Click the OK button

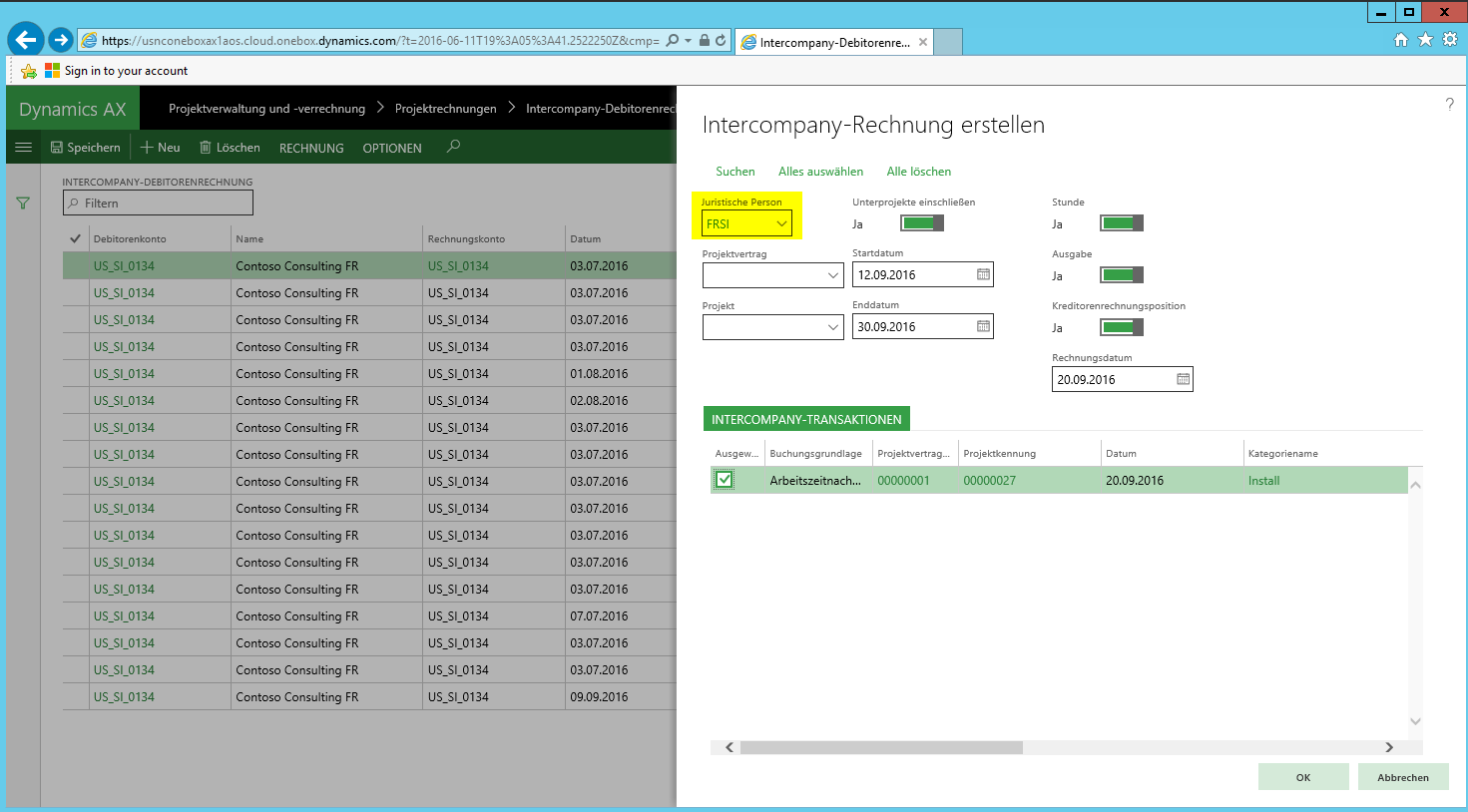[x=1302, y=777]
